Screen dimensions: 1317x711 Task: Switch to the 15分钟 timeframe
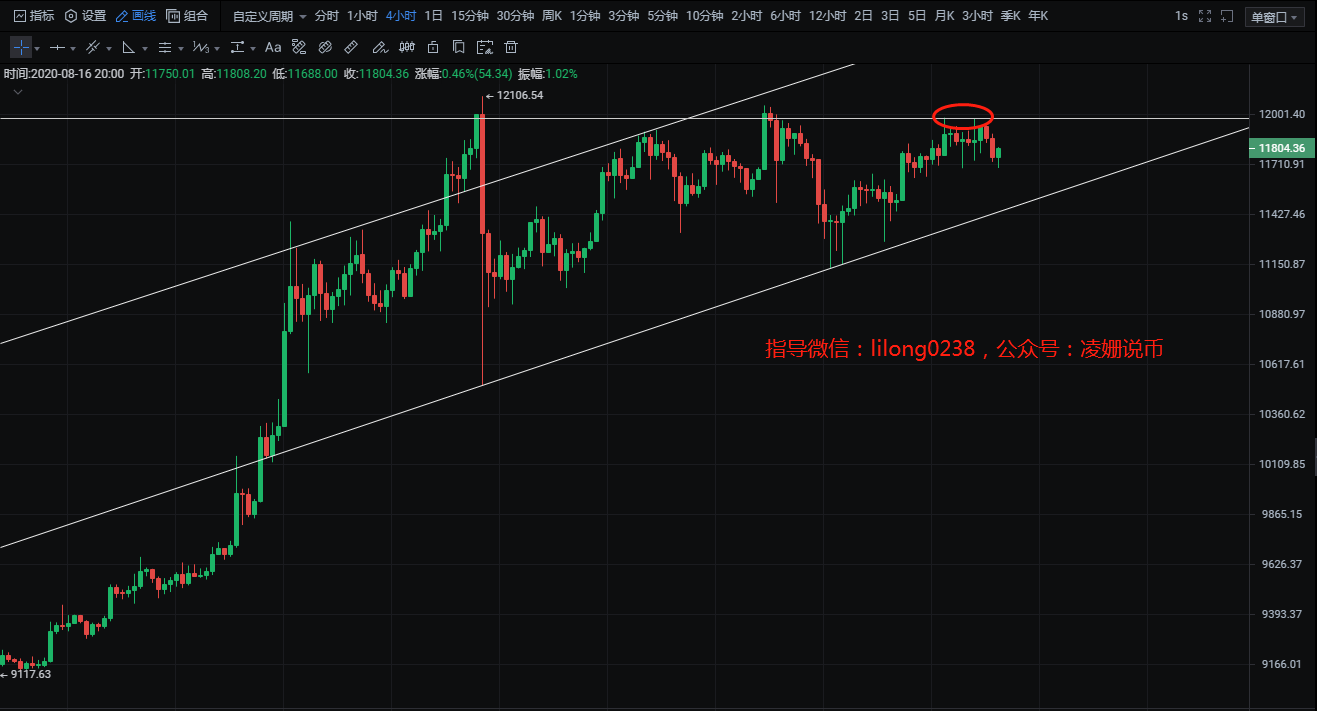click(x=469, y=16)
